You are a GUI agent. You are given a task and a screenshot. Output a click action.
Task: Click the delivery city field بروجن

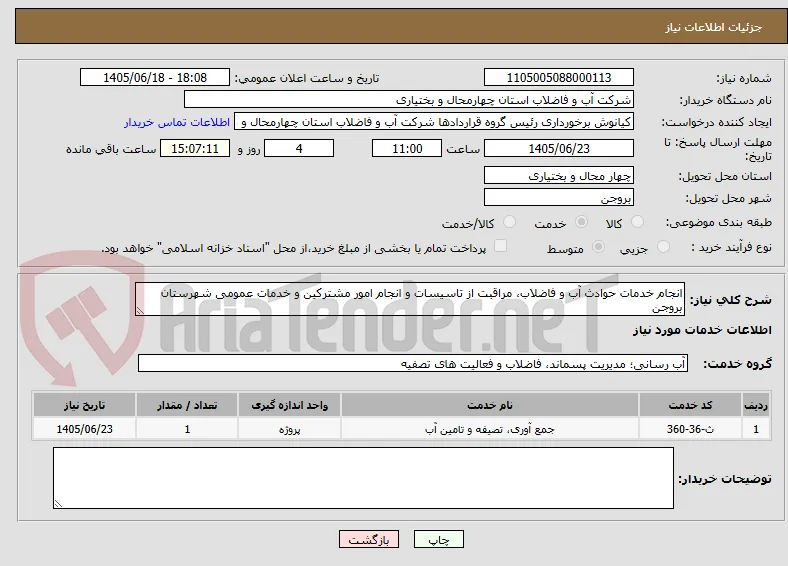point(559,197)
